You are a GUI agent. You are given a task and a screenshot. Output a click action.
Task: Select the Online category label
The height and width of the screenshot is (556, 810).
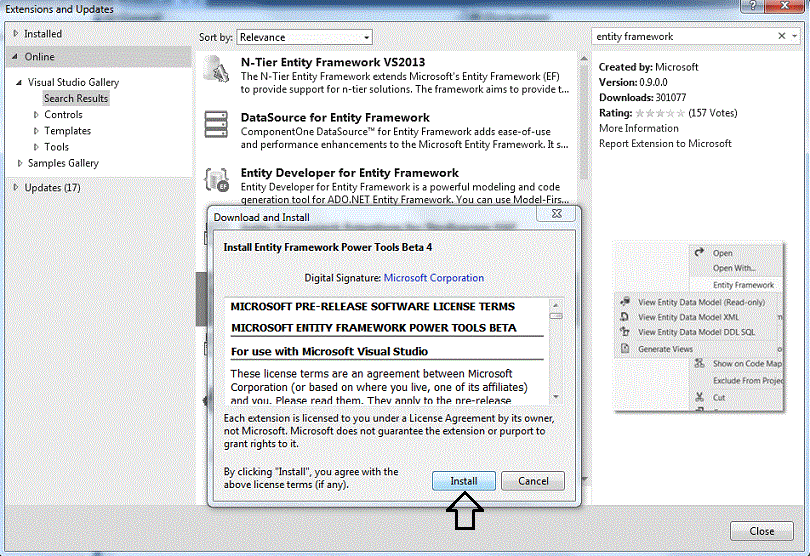click(40, 56)
